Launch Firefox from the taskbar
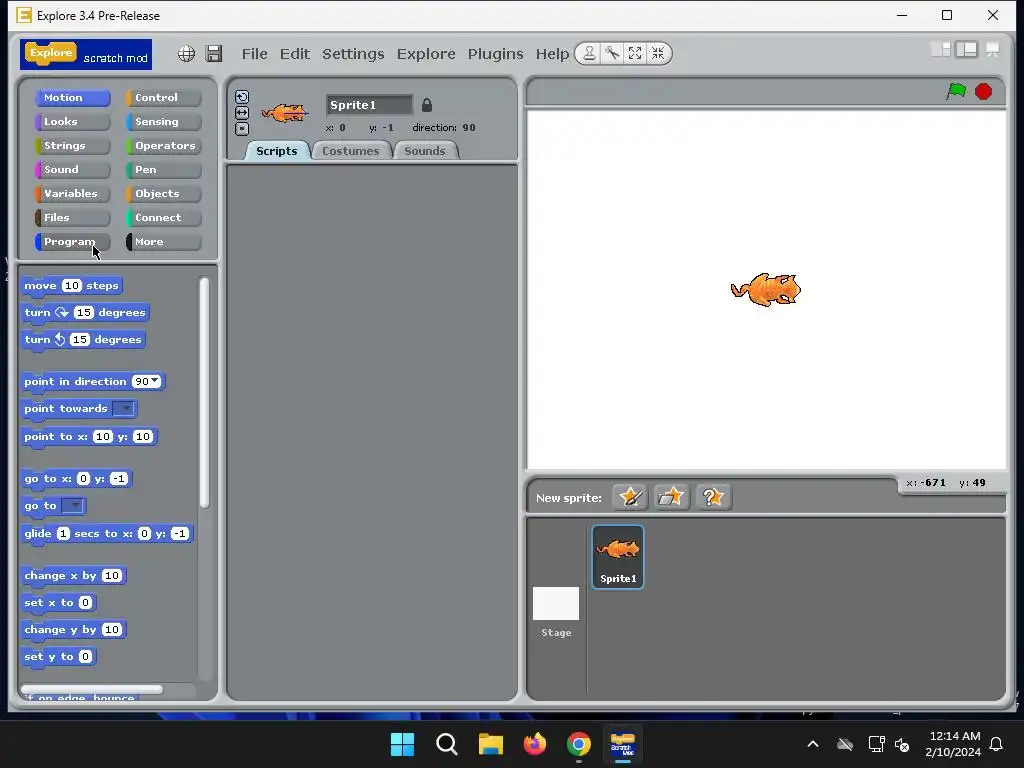Screen dimensions: 1024x768 point(535,744)
